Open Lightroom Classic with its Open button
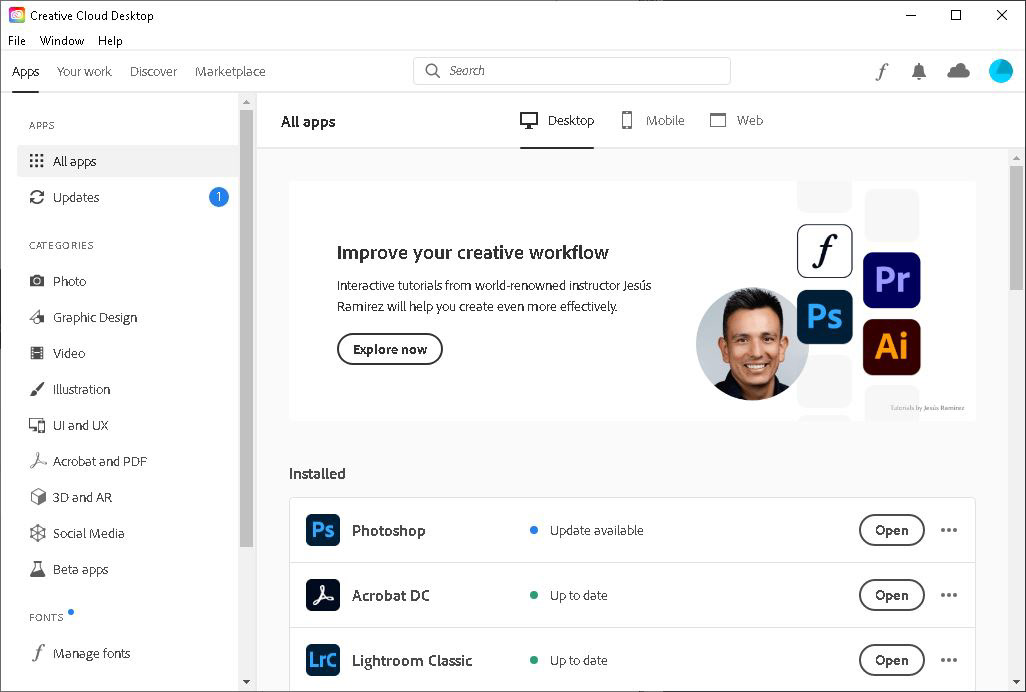The height and width of the screenshot is (692, 1026). click(x=891, y=660)
